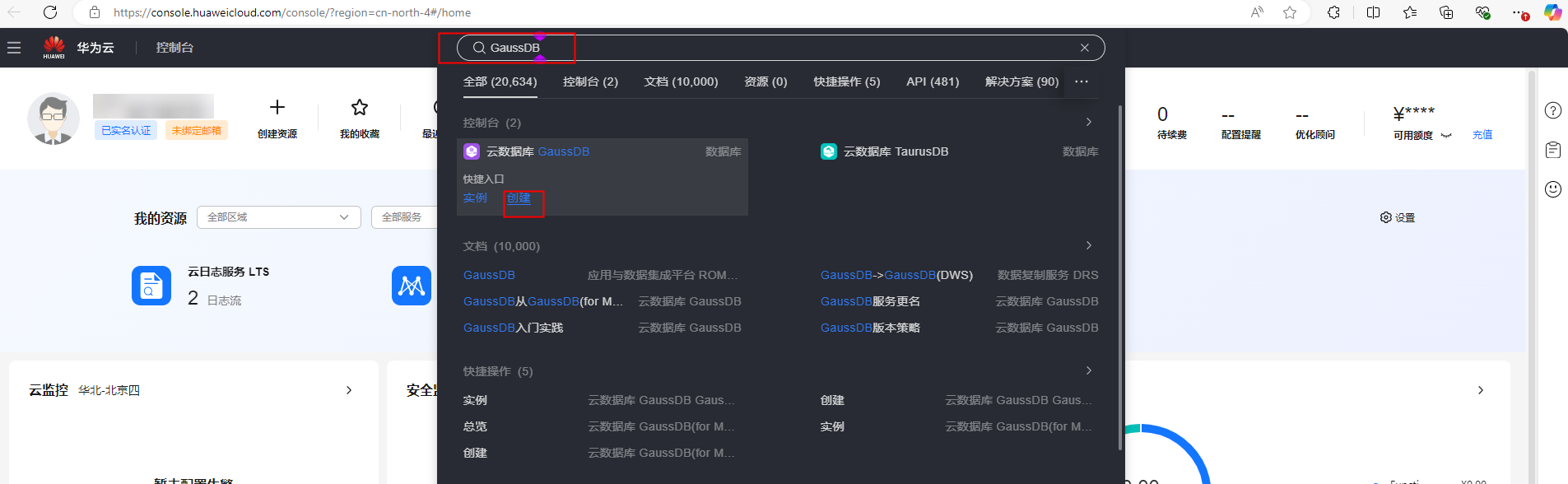Select the 解决方案 (90) tab
Viewport: 1568px width, 484px height.
coord(1021,81)
